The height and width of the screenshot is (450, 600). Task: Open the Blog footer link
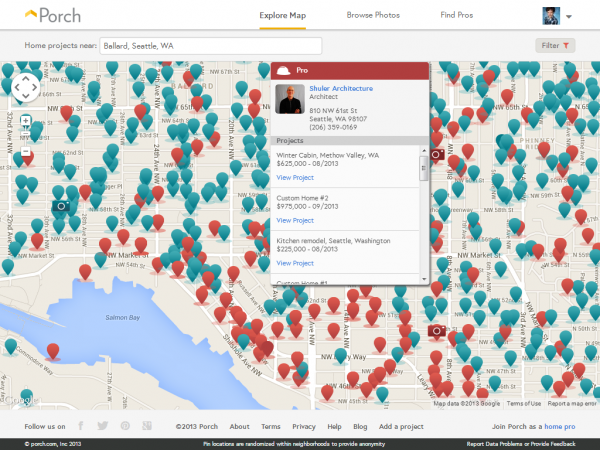(360, 426)
